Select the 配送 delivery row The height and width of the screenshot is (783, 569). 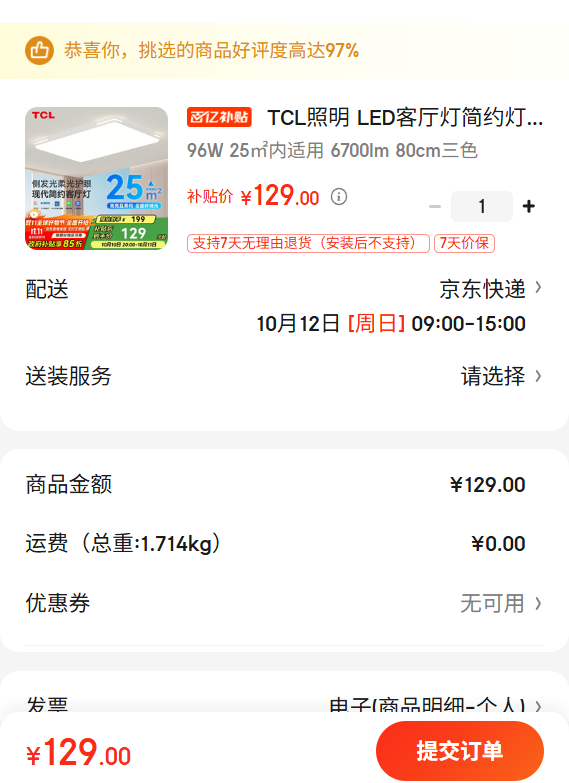pyautogui.click(x=284, y=289)
